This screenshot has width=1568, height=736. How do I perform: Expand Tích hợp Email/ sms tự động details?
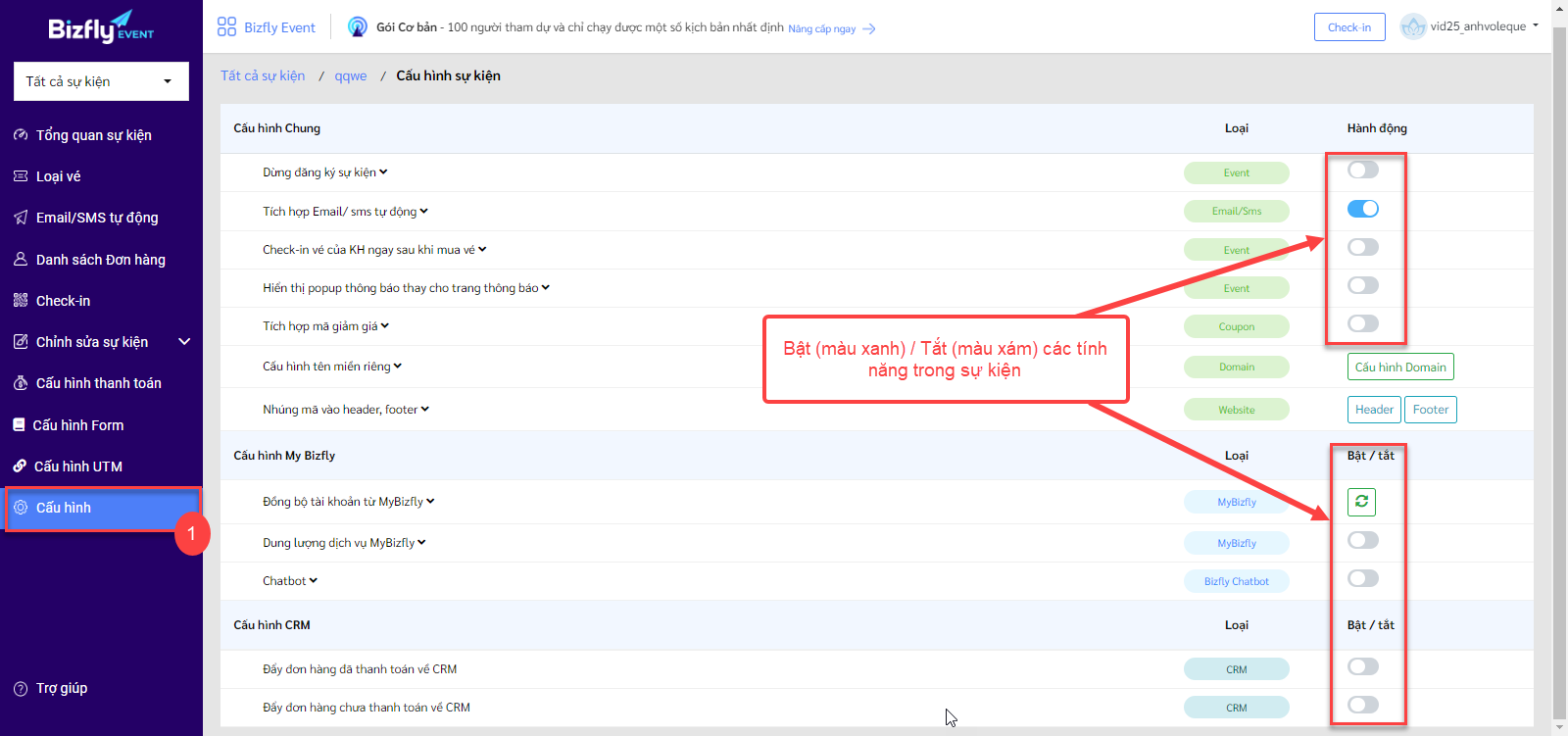[x=424, y=212]
